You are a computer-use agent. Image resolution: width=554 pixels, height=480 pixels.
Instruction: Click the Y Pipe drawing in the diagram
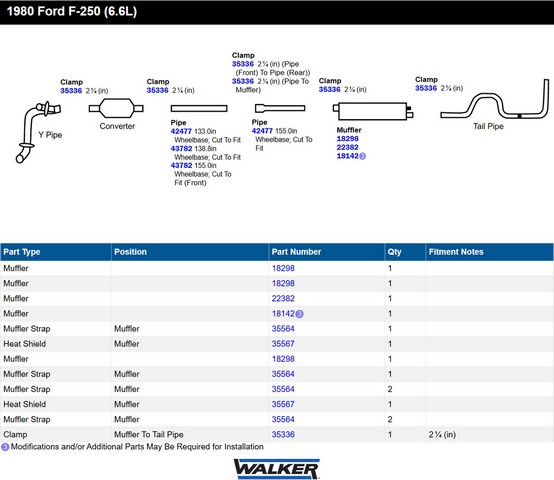[x=37, y=132]
